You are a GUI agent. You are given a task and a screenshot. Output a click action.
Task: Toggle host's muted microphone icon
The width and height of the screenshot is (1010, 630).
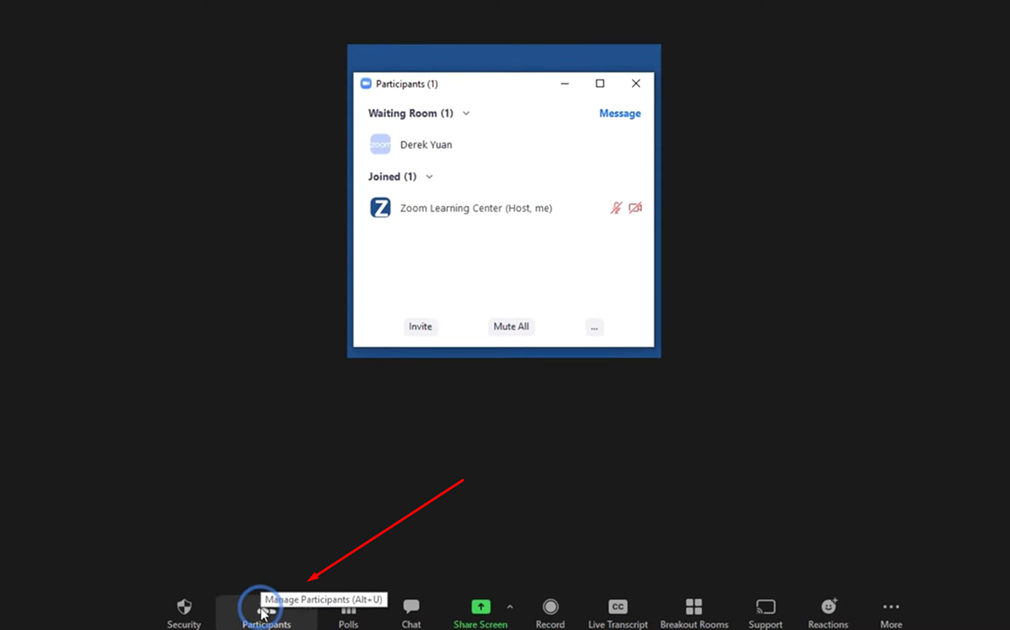(616, 208)
